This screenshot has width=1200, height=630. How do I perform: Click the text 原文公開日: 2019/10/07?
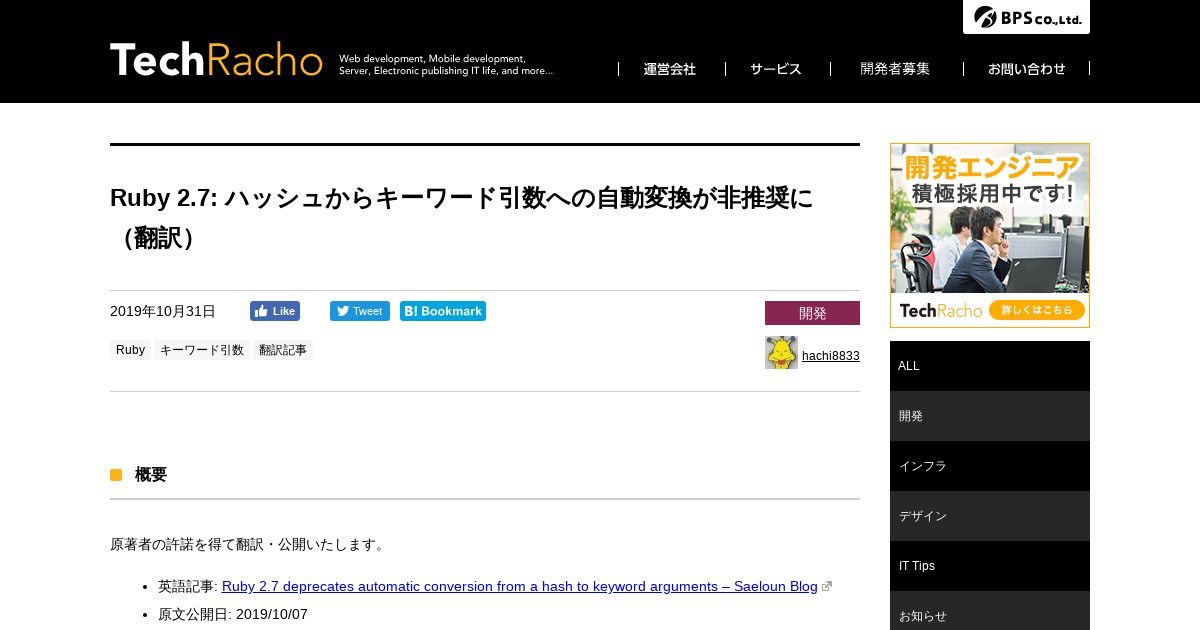tap(233, 614)
